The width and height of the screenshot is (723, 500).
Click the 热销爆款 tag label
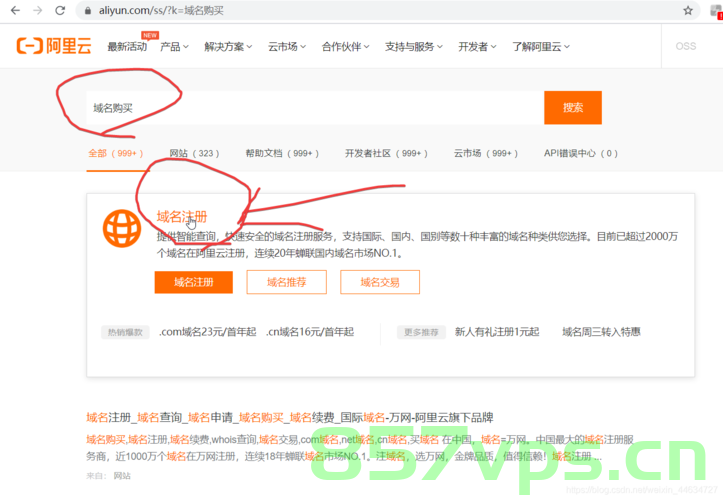coord(125,333)
